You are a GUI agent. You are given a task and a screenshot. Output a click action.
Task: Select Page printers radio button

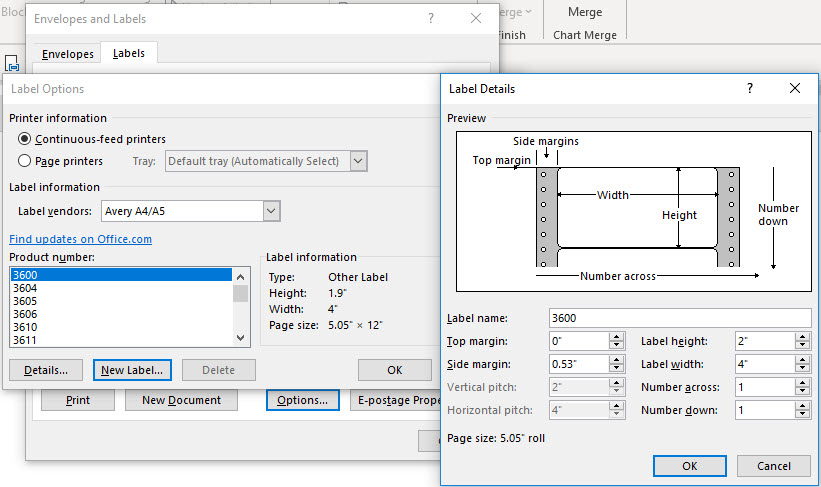(x=24, y=161)
